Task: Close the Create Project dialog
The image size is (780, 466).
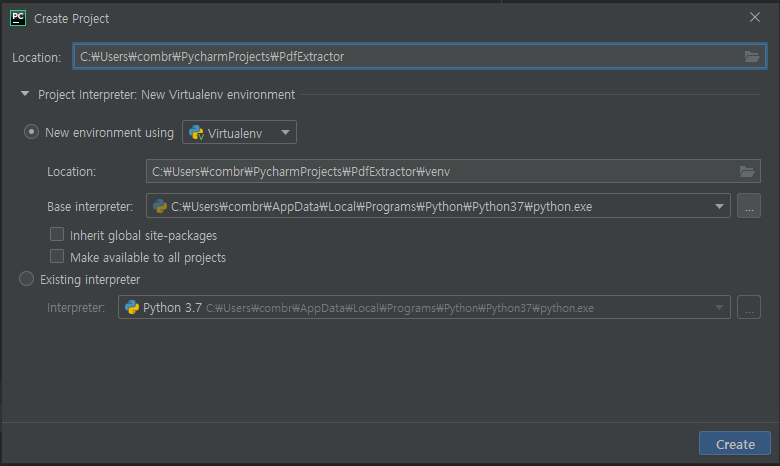Action: (755, 17)
